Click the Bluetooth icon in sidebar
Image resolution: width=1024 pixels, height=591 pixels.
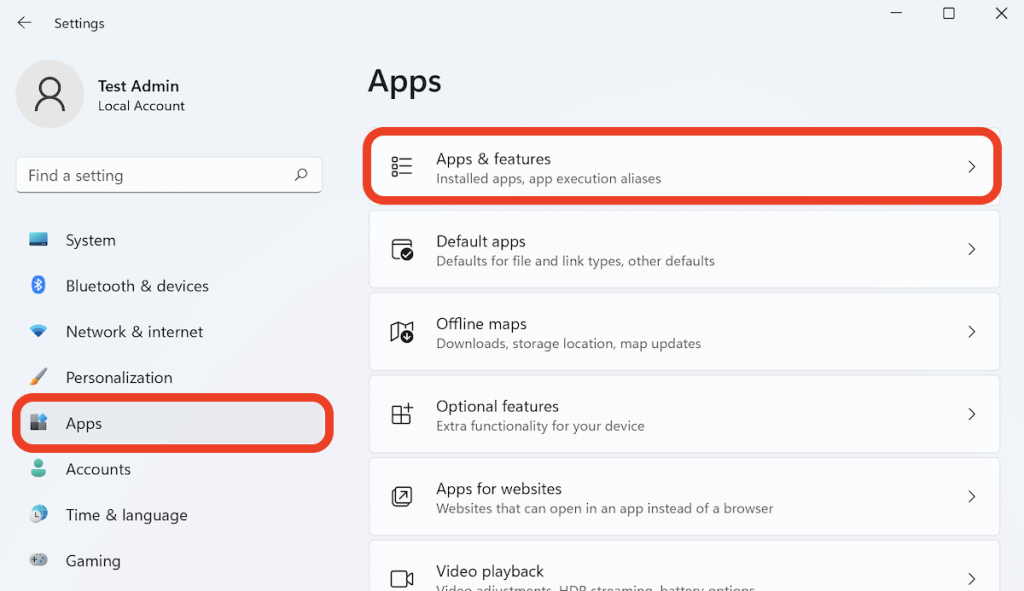pos(39,285)
